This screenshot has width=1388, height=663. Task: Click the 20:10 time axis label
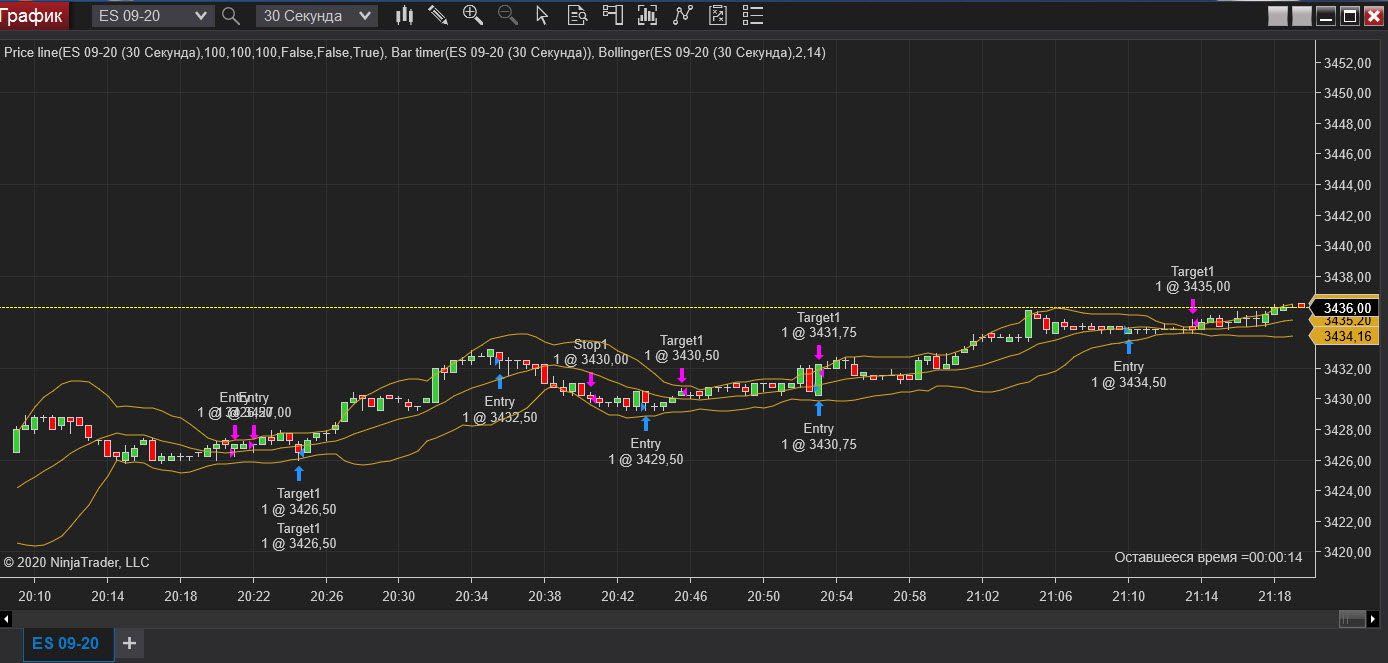[x=34, y=596]
